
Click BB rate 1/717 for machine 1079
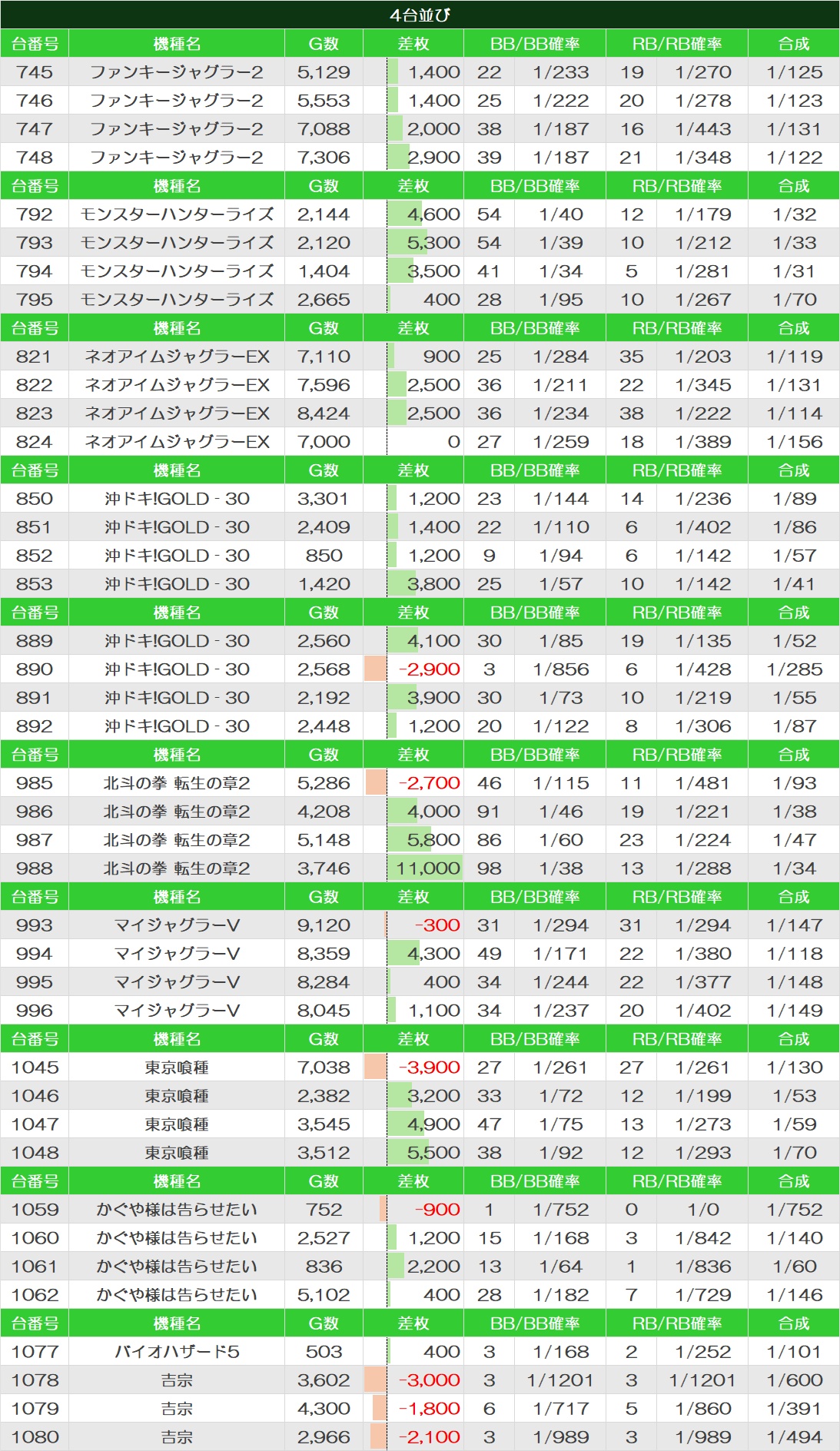pos(560,1409)
